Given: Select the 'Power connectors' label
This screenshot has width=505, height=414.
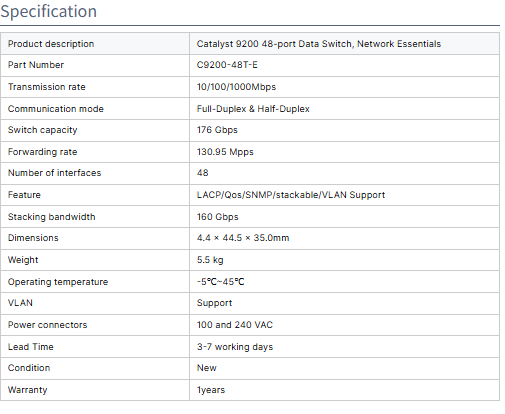Looking at the screenshot, I should click(x=47, y=325).
